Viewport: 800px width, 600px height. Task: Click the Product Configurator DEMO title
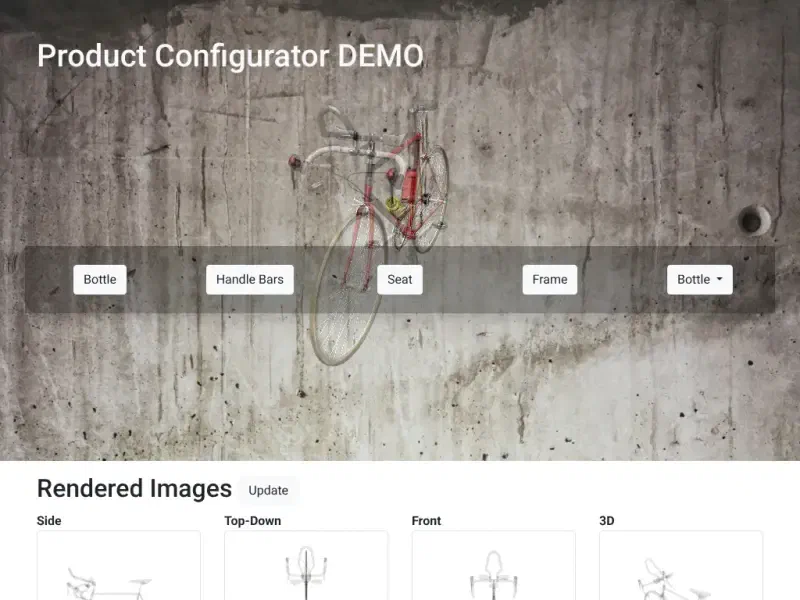click(230, 56)
